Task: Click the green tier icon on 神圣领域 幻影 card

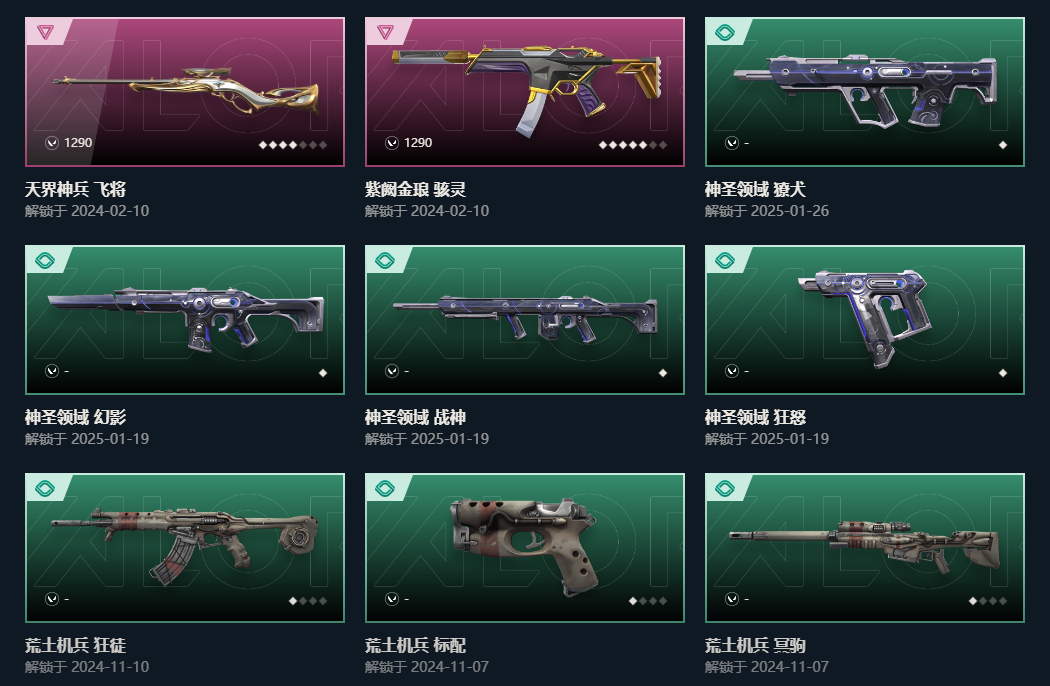Action: pos(45,260)
